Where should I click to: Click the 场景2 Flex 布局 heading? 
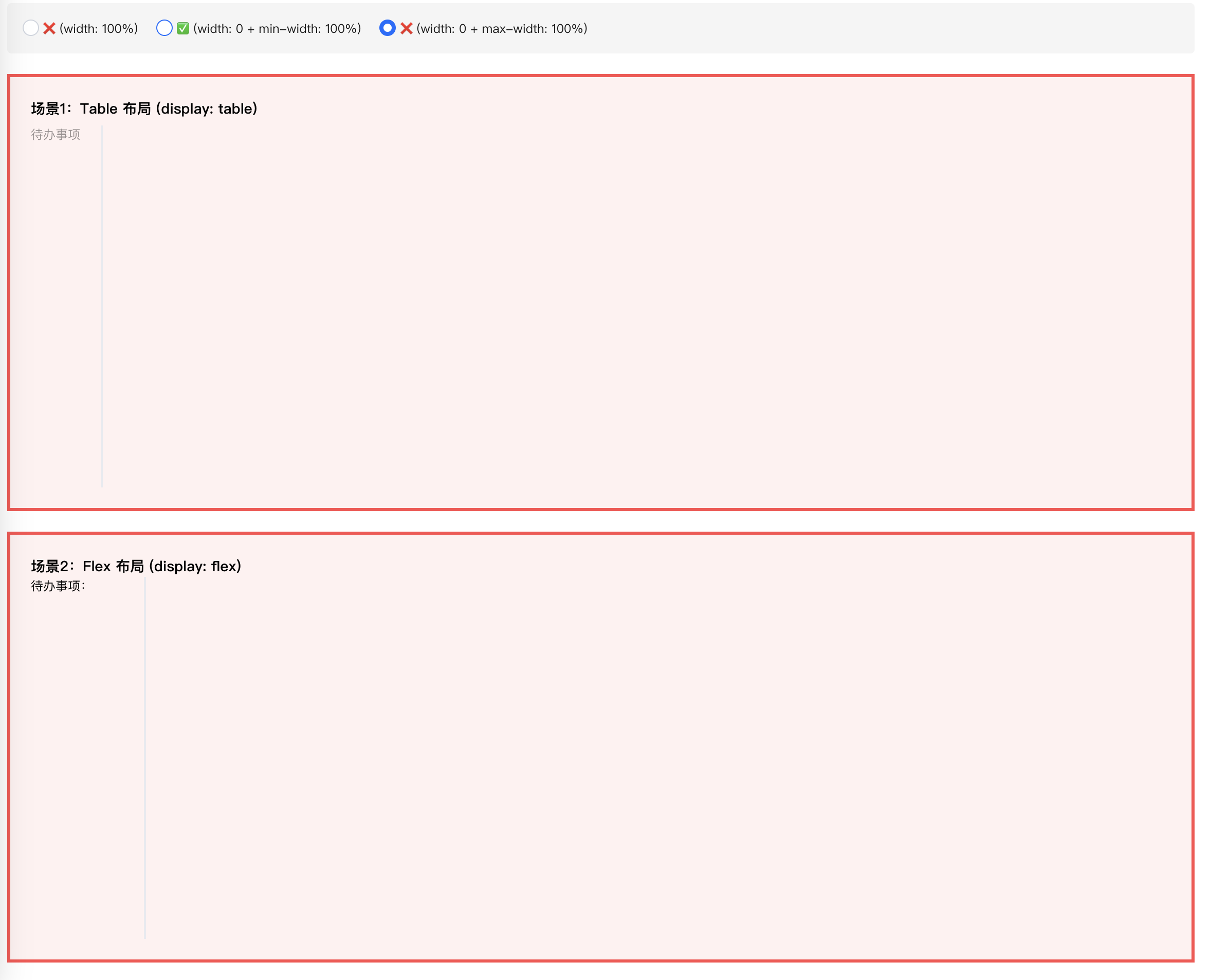[x=136, y=566]
